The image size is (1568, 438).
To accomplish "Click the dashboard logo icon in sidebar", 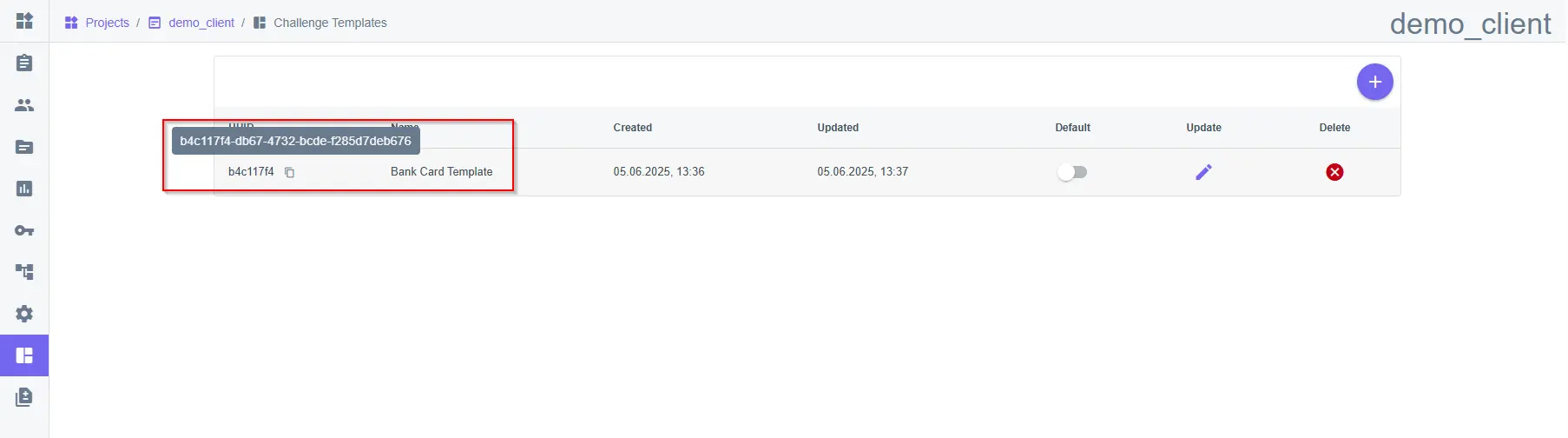I will [x=24, y=20].
